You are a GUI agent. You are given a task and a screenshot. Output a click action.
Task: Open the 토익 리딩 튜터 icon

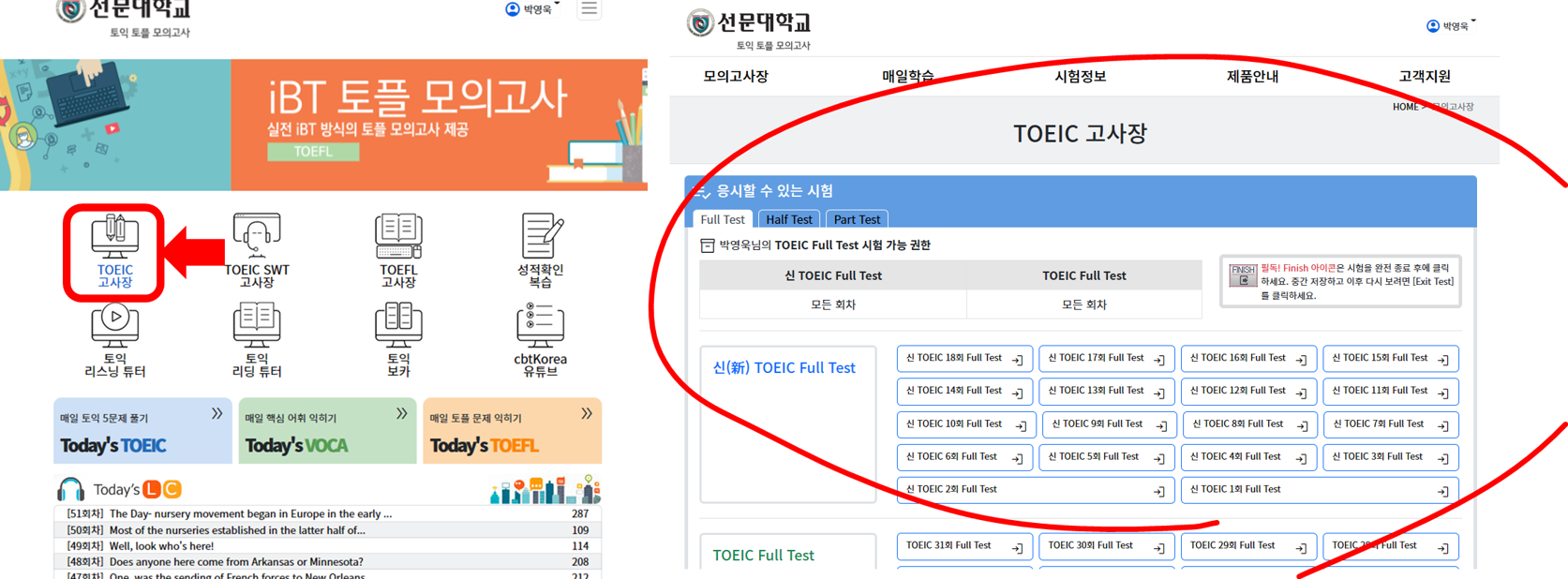pyautogui.click(x=257, y=340)
